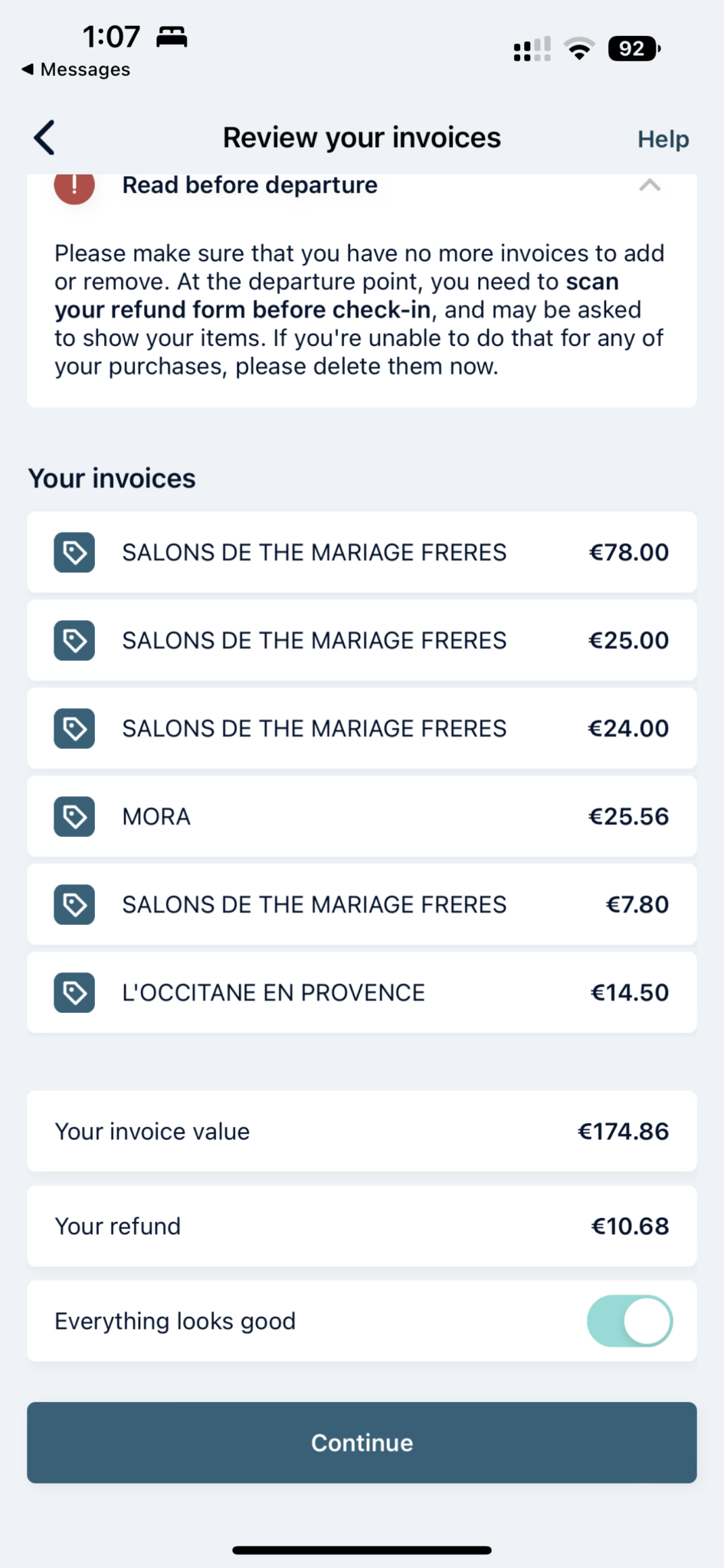
Task: Tap the Your invoice value row
Action: [x=362, y=1131]
